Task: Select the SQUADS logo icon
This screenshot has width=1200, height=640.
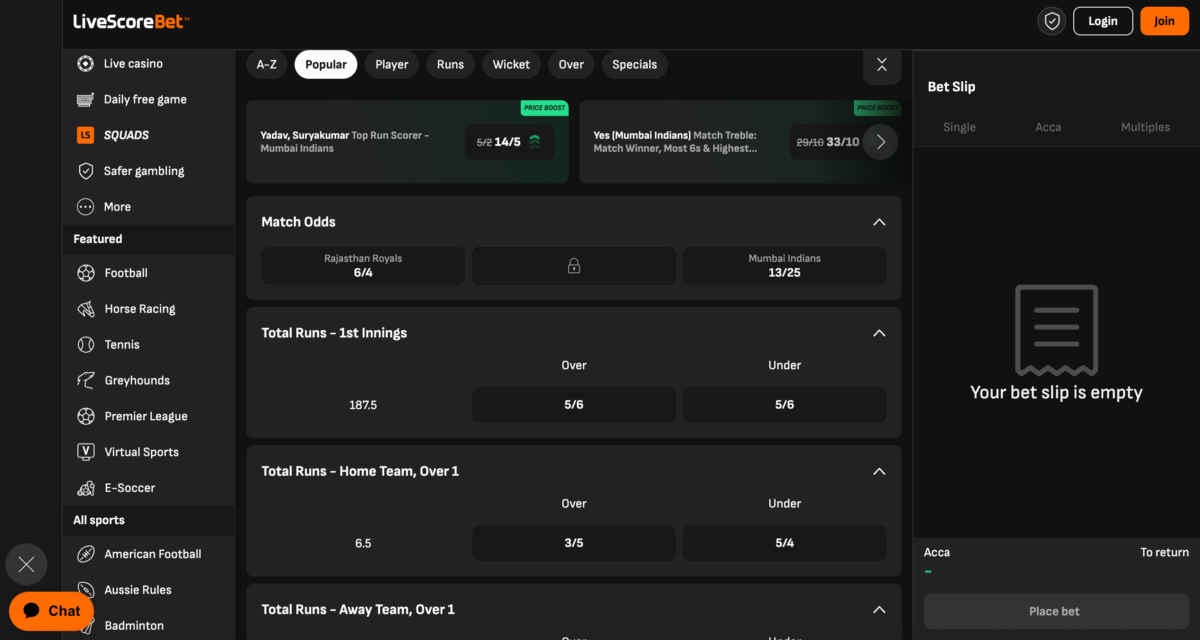Action: tap(86, 135)
